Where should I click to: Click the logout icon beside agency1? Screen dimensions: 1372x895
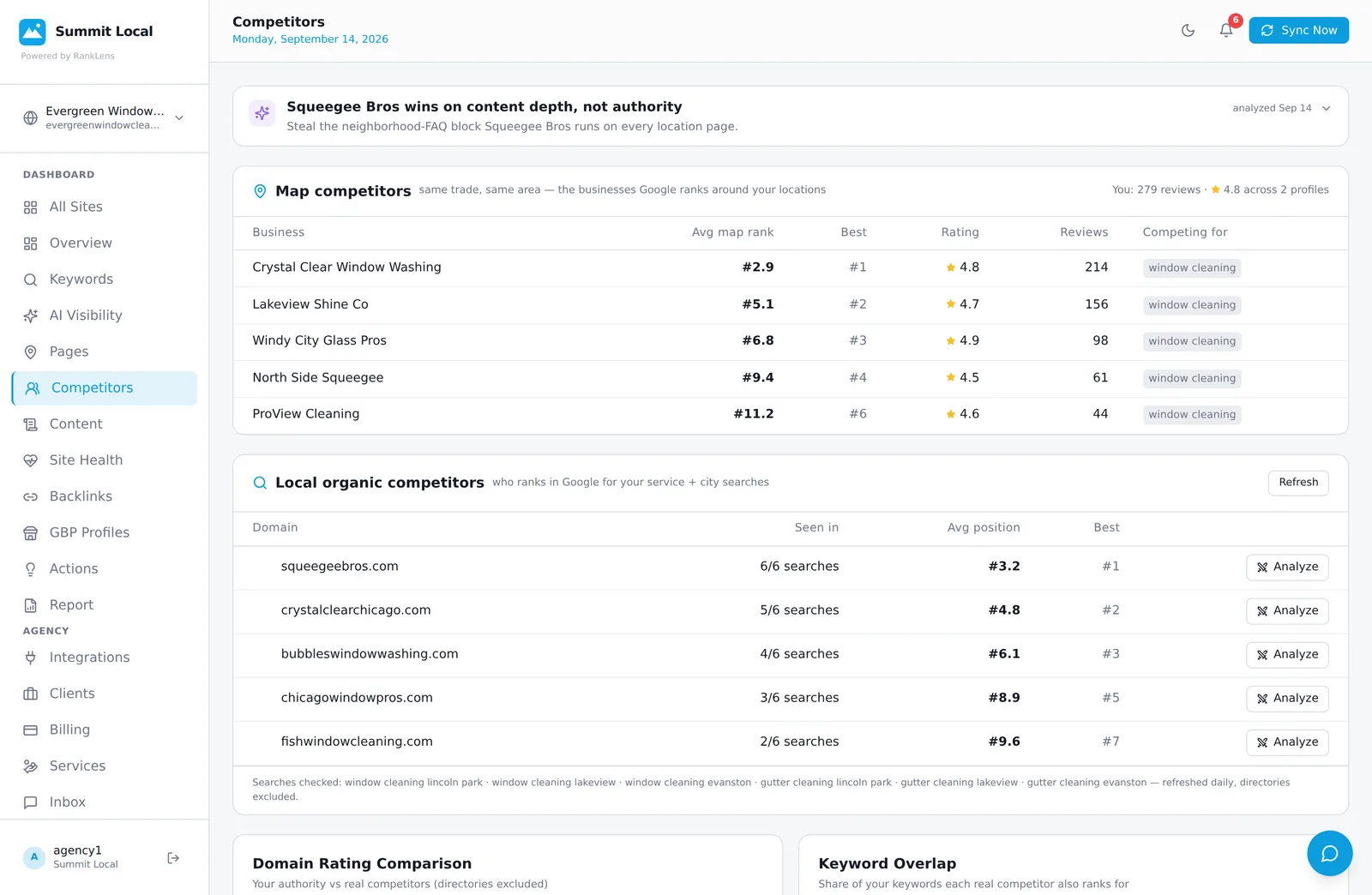click(173, 858)
